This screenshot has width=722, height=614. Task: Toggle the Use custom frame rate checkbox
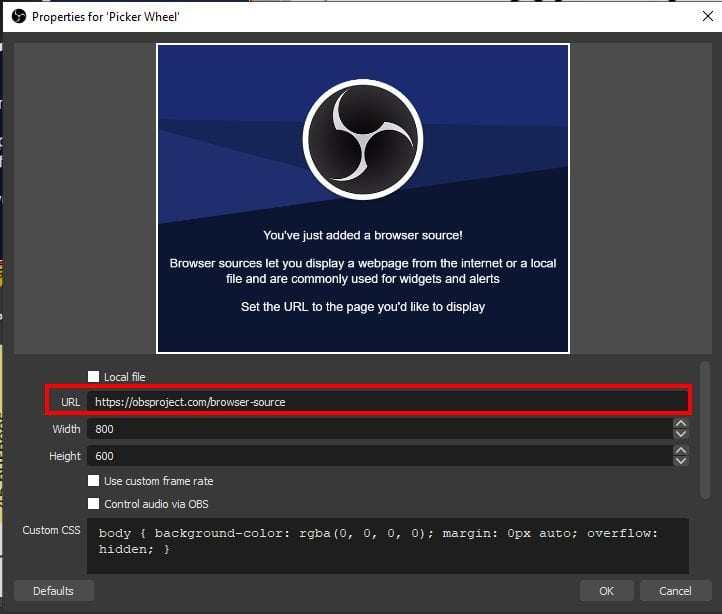94,481
